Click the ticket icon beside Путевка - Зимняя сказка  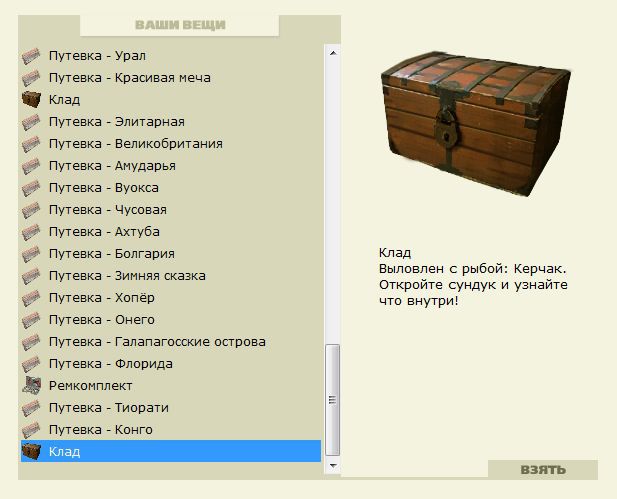(31, 276)
